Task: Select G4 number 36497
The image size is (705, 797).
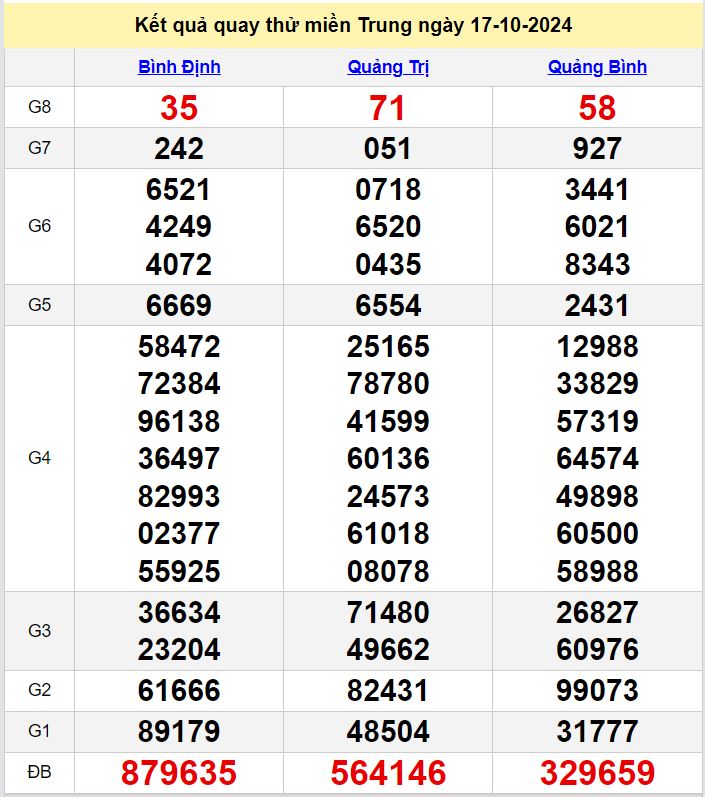Action: (179, 458)
